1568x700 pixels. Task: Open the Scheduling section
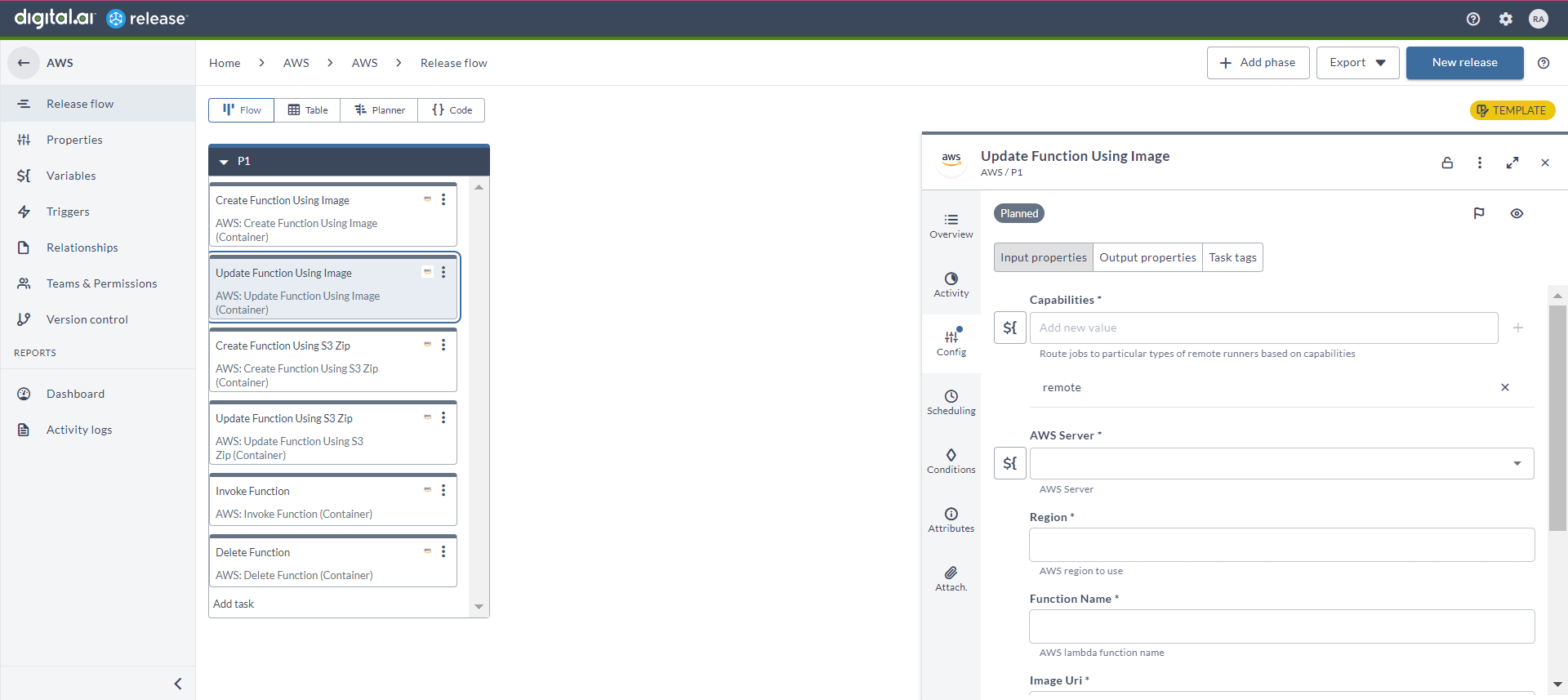951,403
